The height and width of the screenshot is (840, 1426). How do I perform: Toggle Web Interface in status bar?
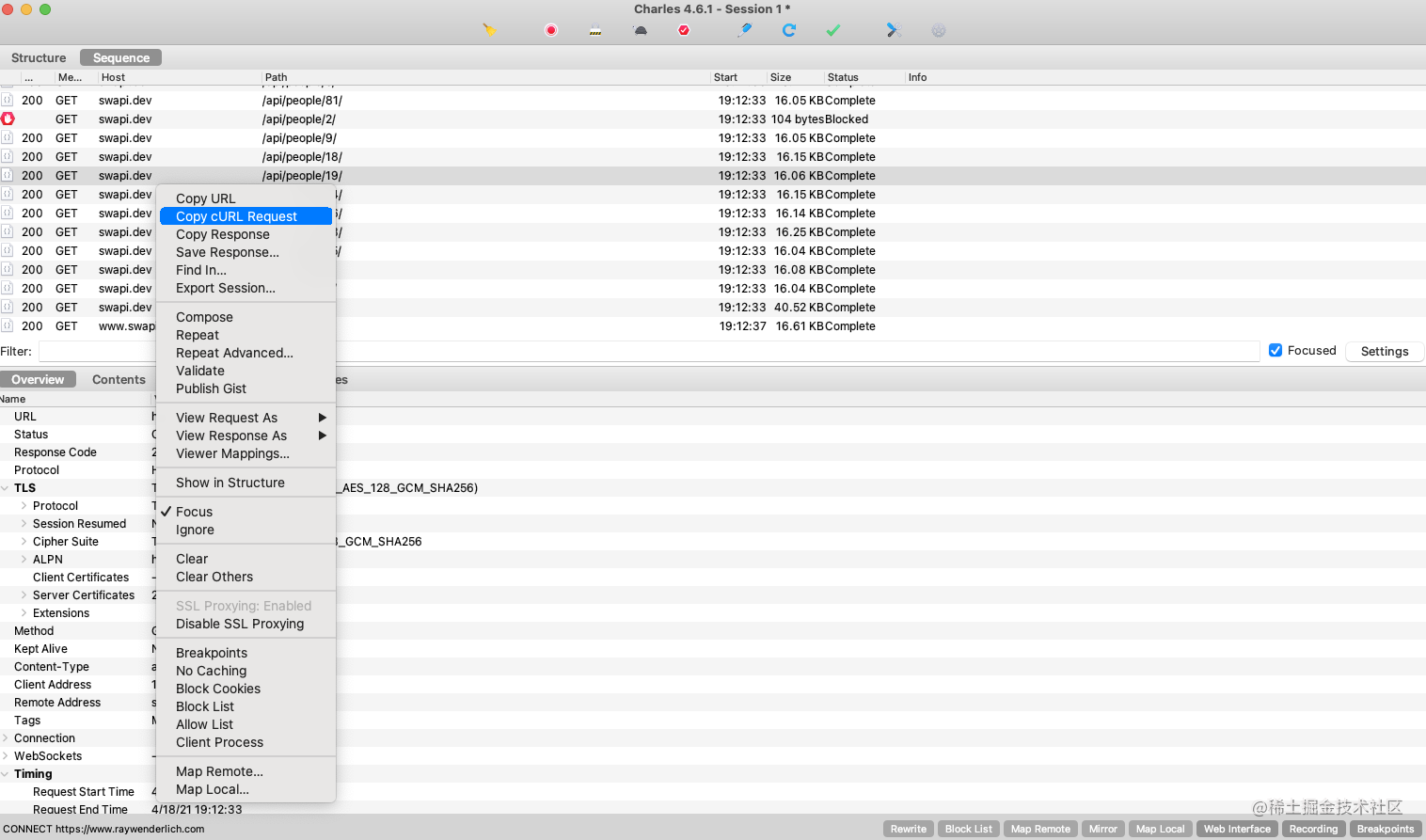click(1237, 829)
